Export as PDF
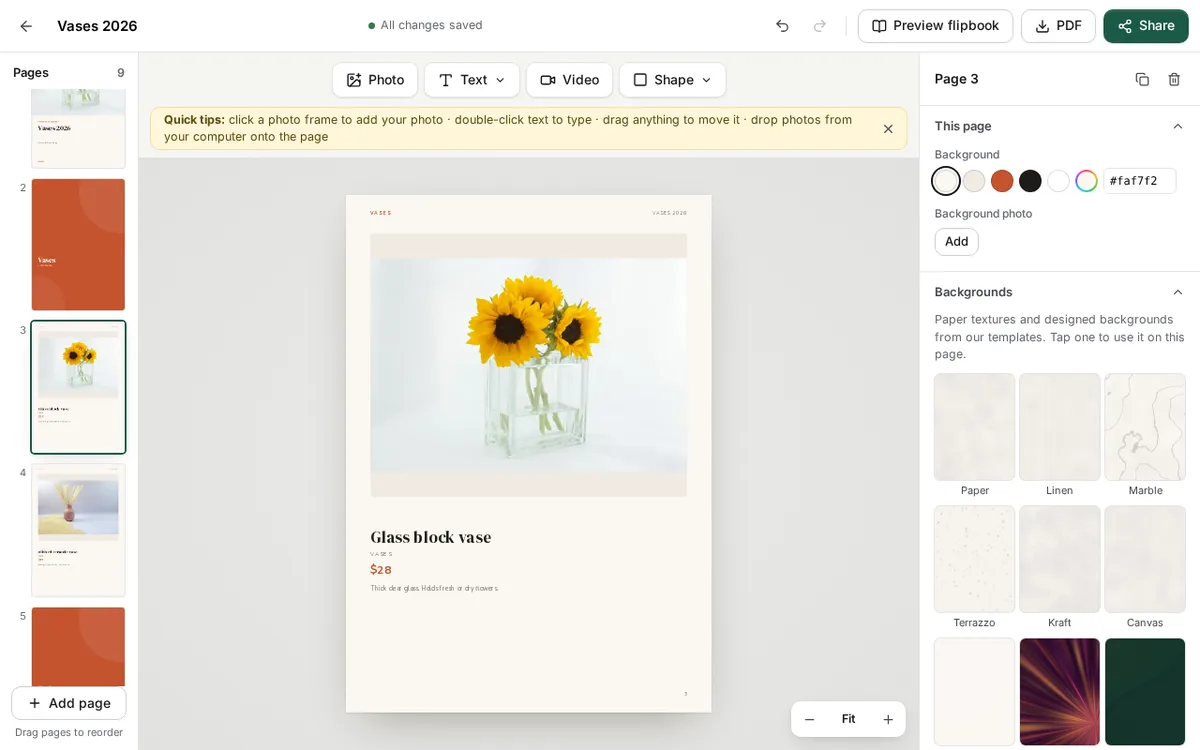Image resolution: width=1200 pixels, height=750 pixels. [x=1058, y=26]
